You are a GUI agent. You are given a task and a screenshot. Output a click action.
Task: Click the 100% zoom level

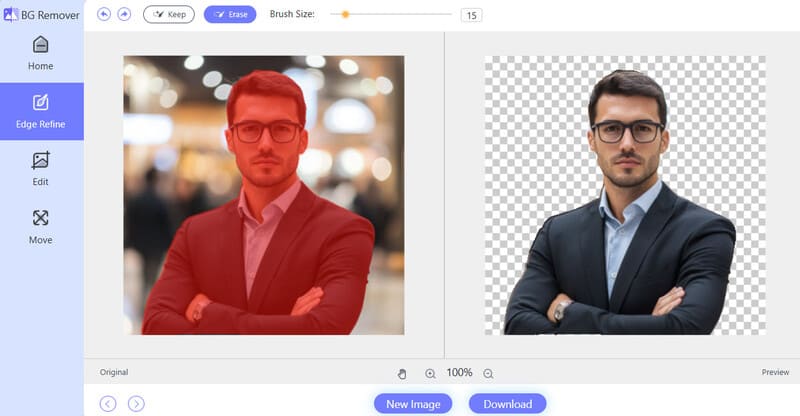pyautogui.click(x=459, y=373)
